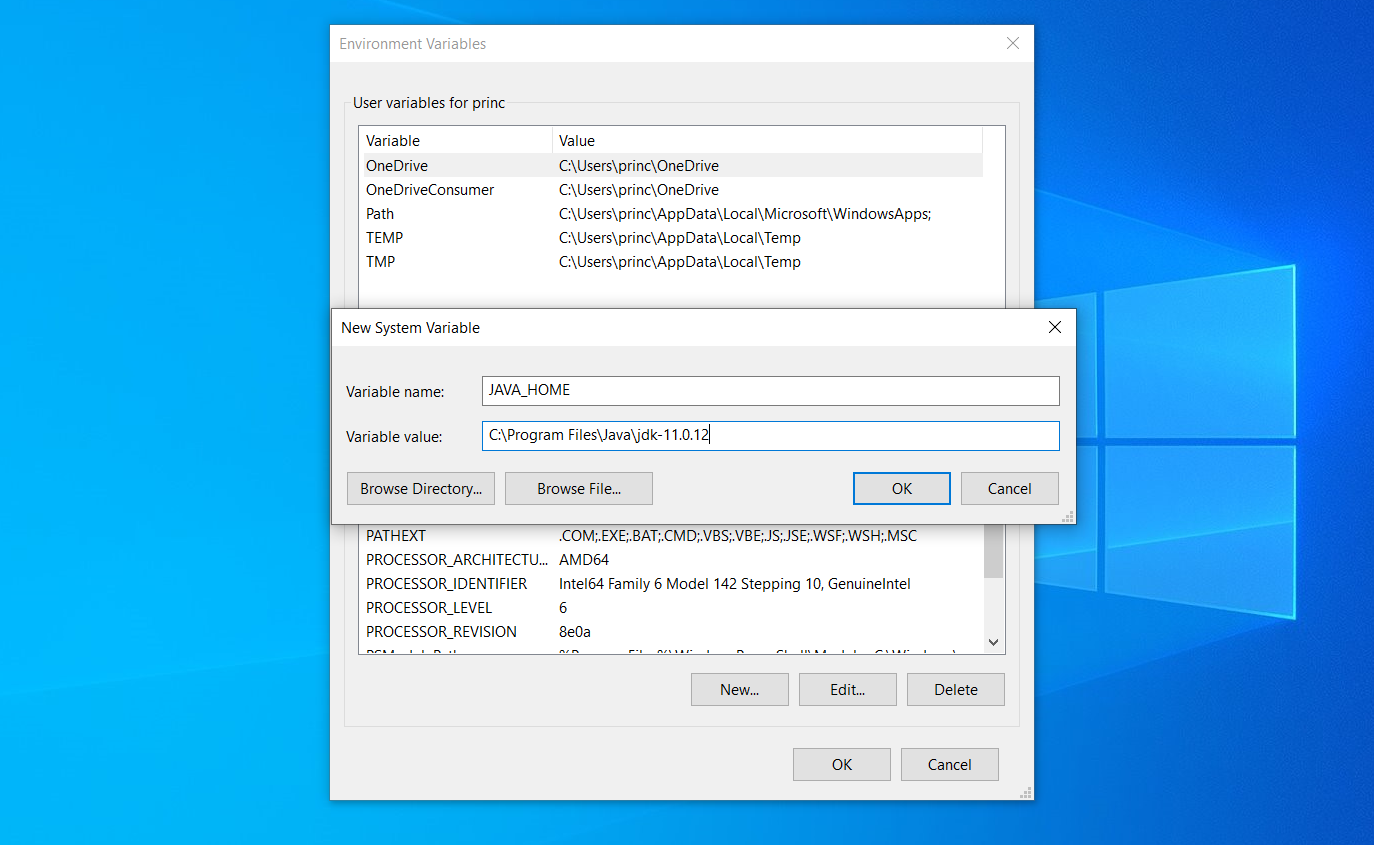Click Edit button under system variables
Screen dimensions: 1374x845
click(x=848, y=690)
